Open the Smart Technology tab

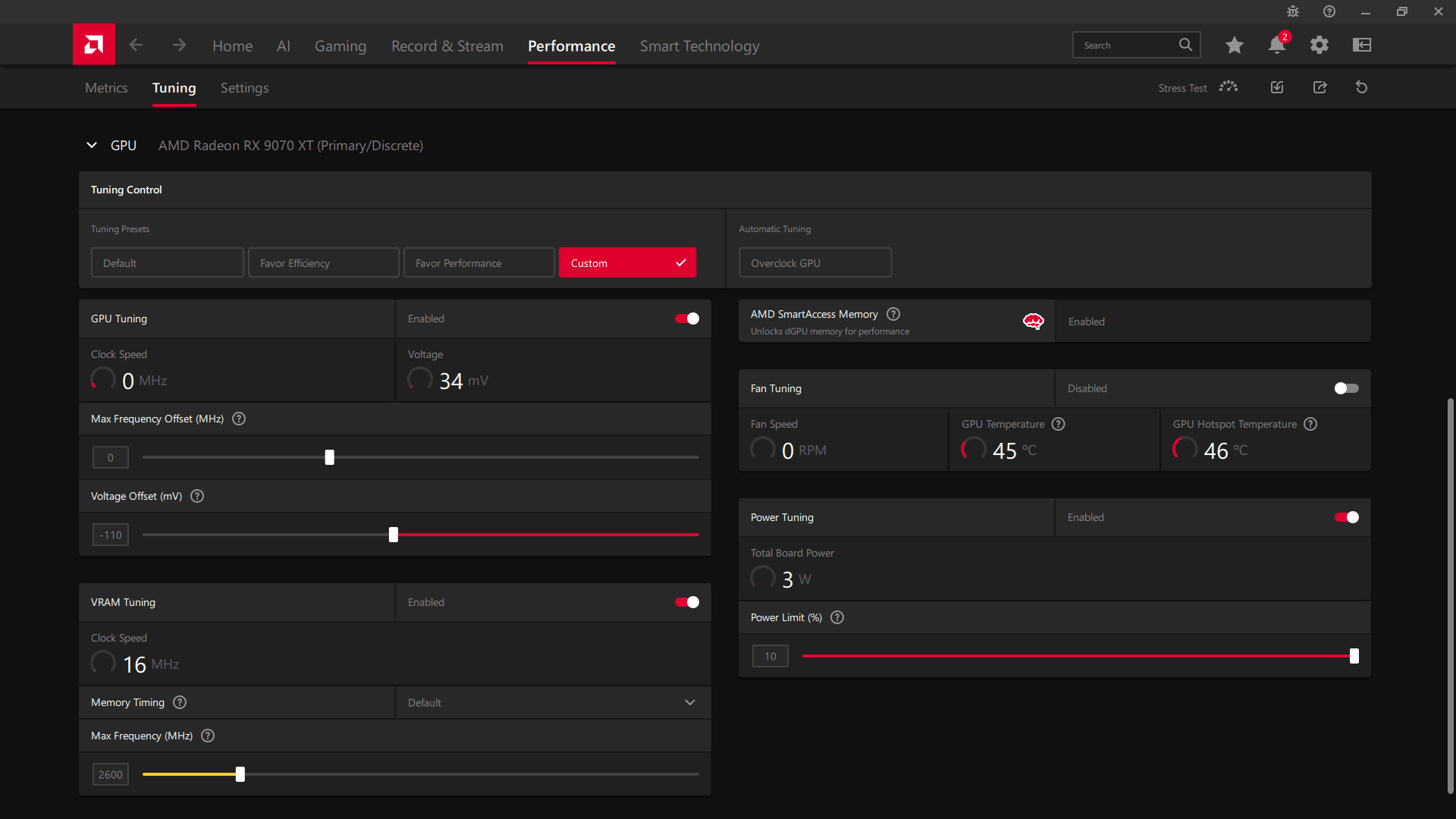pos(699,45)
